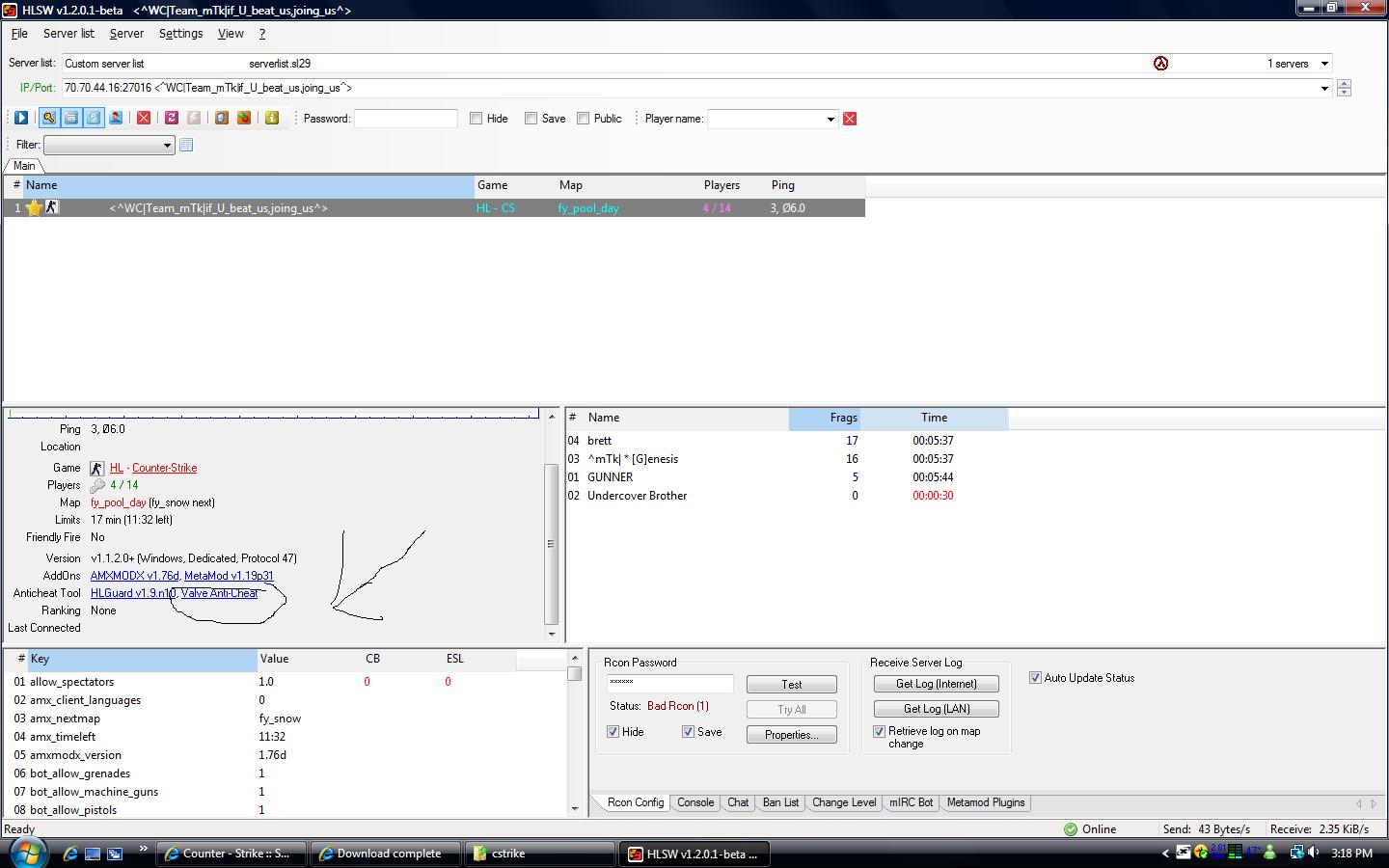This screenshot has height=868, width=1389.
Task: Open the HLGuard anticheat link
Action: click(x=133, y=593)
